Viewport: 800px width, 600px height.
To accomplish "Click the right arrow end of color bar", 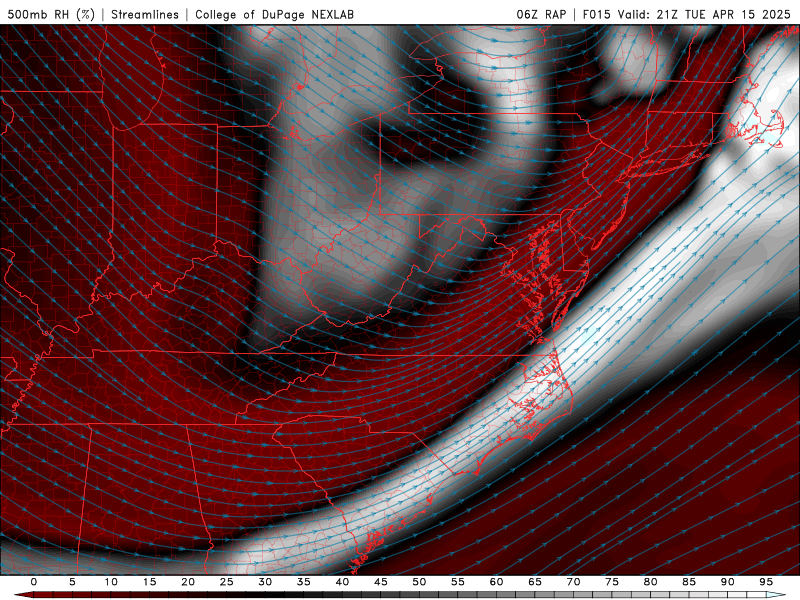I will coord(777,595).
